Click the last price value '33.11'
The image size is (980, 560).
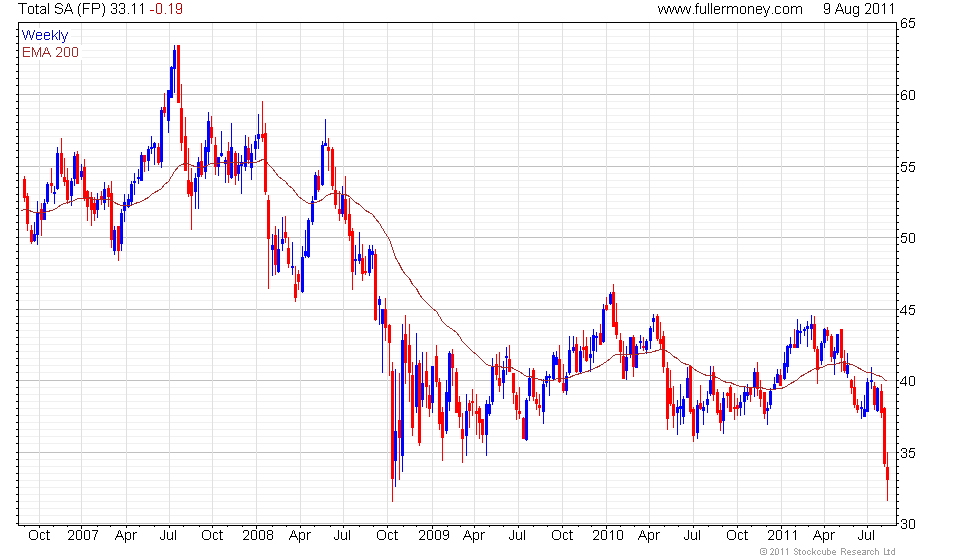[x=128, y=9]
